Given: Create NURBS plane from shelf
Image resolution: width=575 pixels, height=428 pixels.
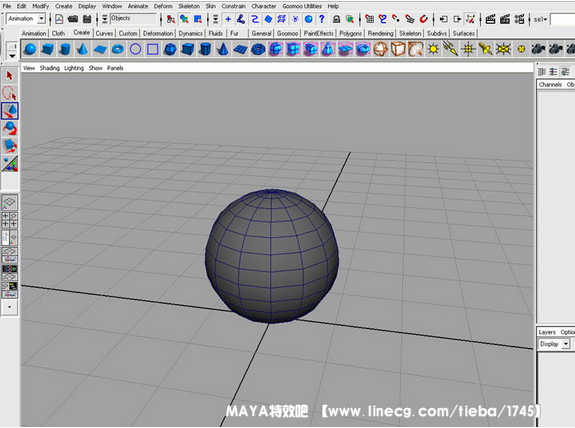Looking at the screenshot, I should click(100, 49).
